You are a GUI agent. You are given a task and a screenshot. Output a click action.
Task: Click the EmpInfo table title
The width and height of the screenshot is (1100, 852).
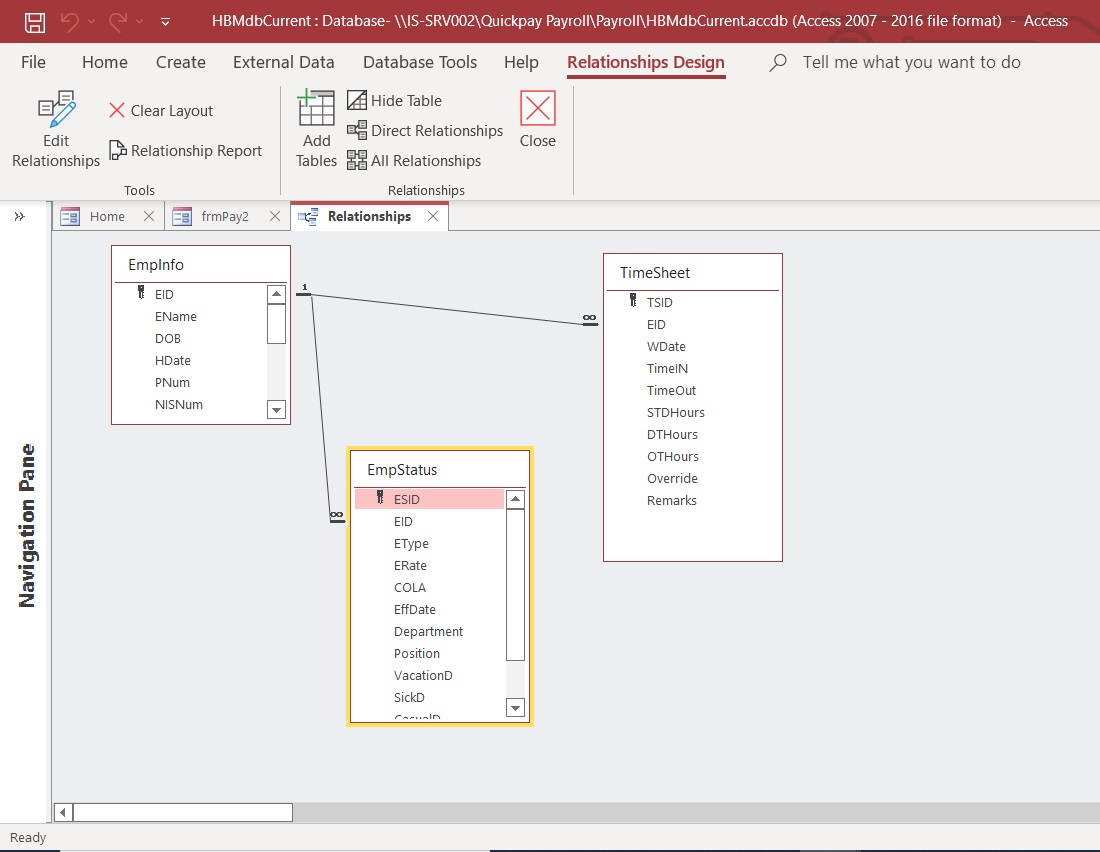[x=156, y=265]
